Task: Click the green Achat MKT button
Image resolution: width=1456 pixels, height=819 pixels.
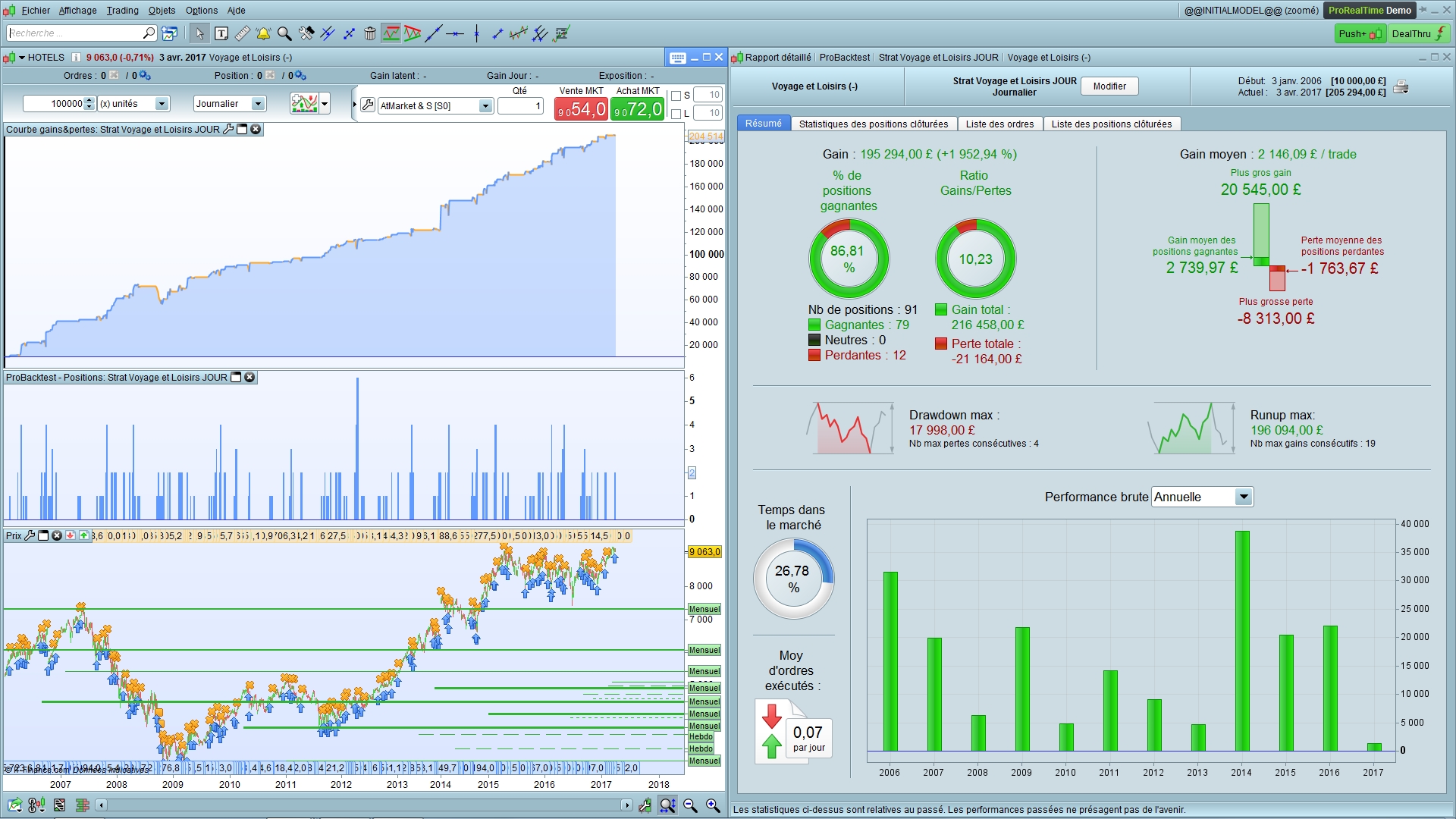Action: click(x=638, y=109)
